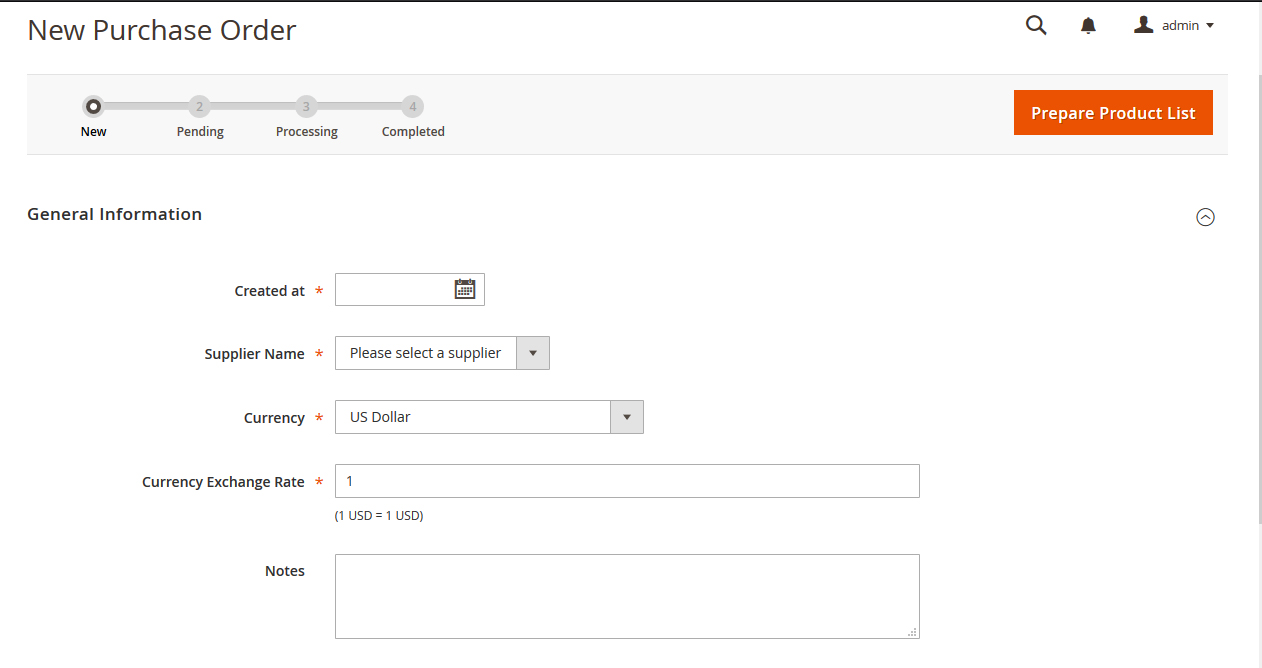Open the Supplier Name dropdown
The height and width of the screenshot is (668, 1262).
pyautogui.click(x=442, y=353)
